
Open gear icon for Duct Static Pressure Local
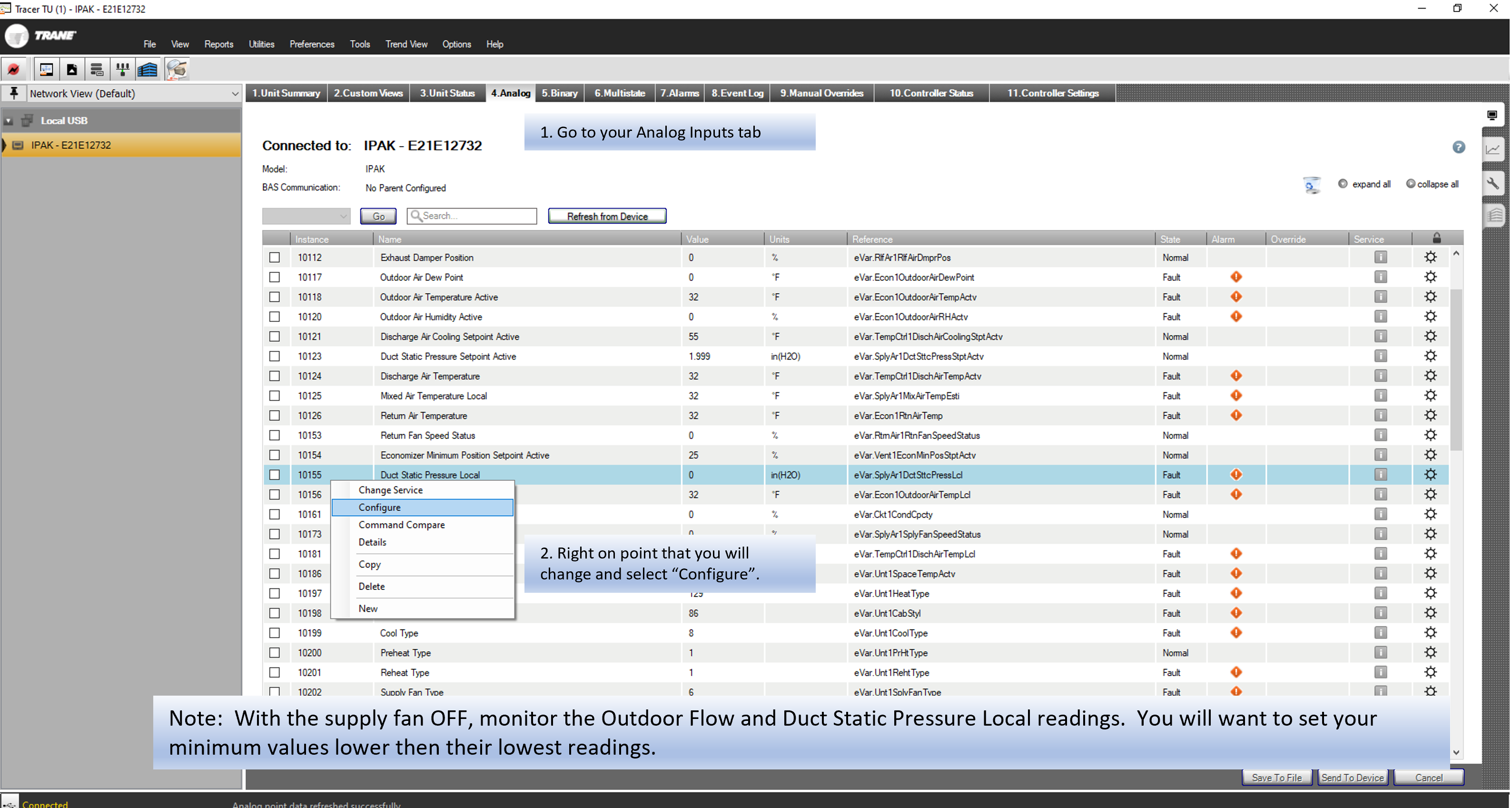(x=1431, y=474)
